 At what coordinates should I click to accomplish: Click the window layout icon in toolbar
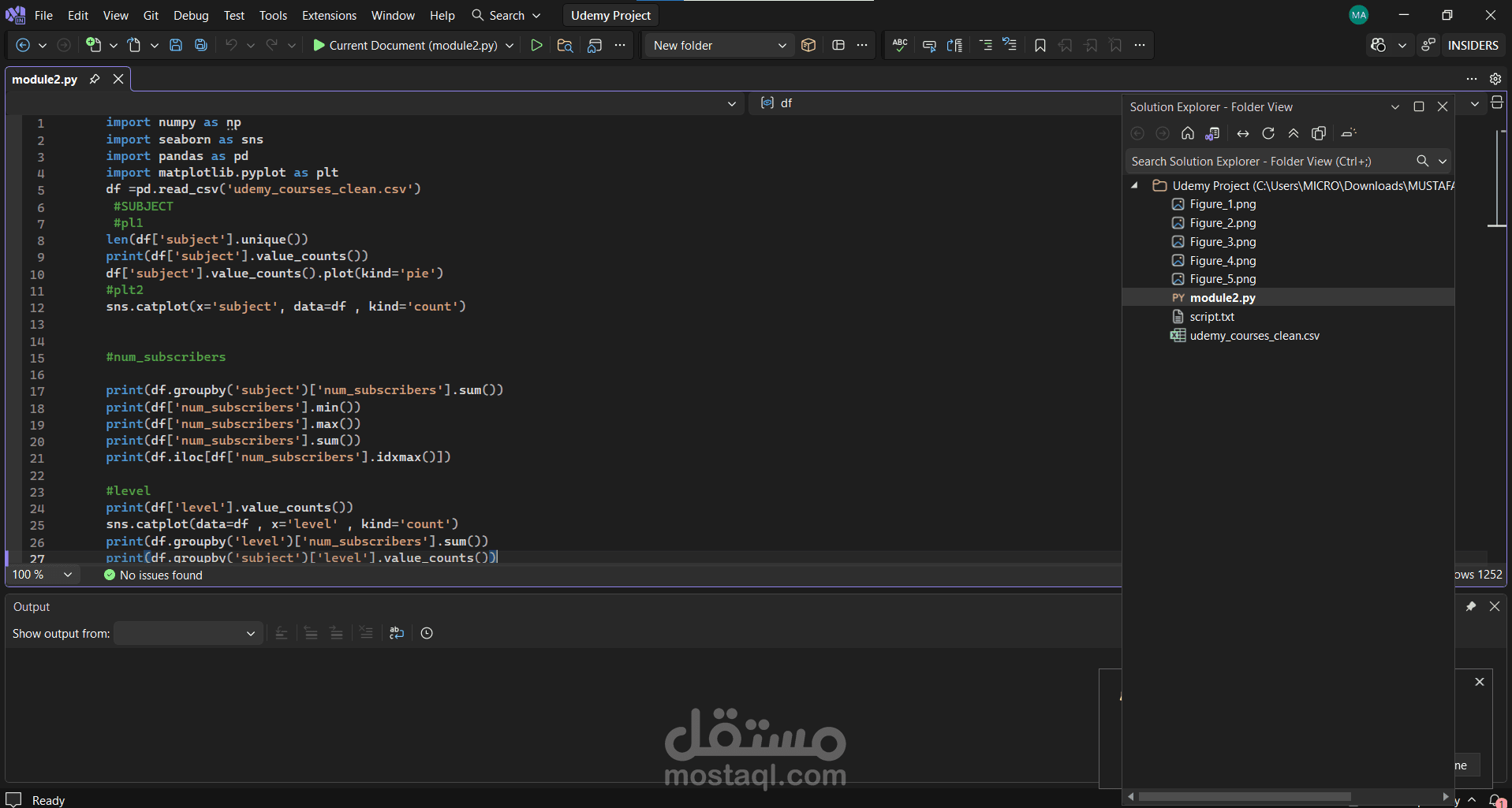click(x=838, y=46)
